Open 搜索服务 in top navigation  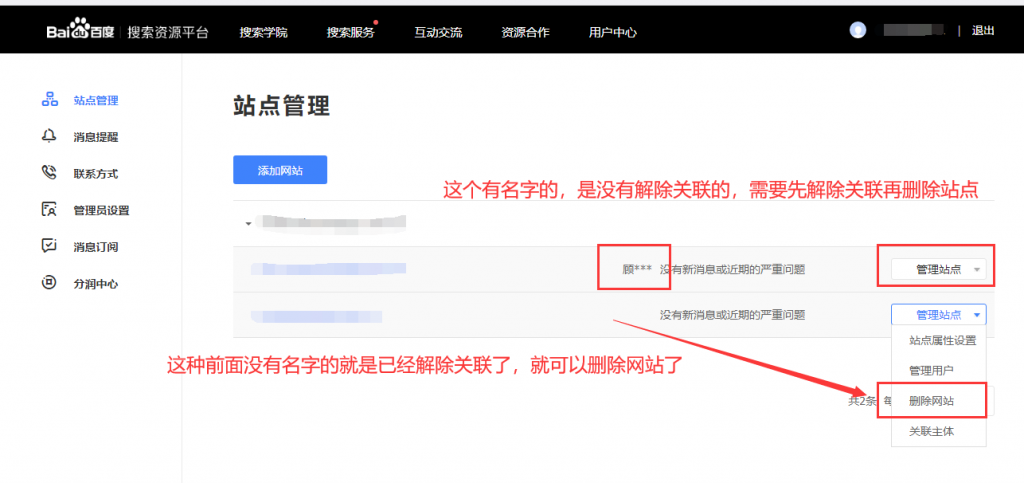coord(351,32)
